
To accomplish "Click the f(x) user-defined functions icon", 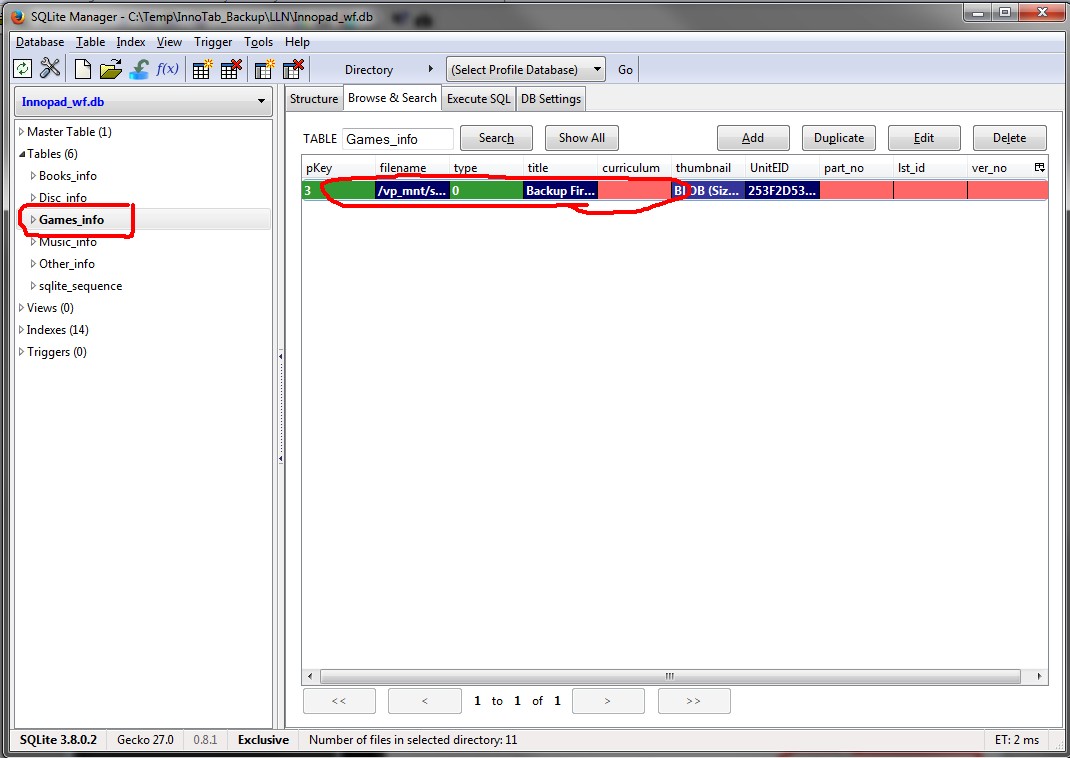I will (x=167, y=69).
